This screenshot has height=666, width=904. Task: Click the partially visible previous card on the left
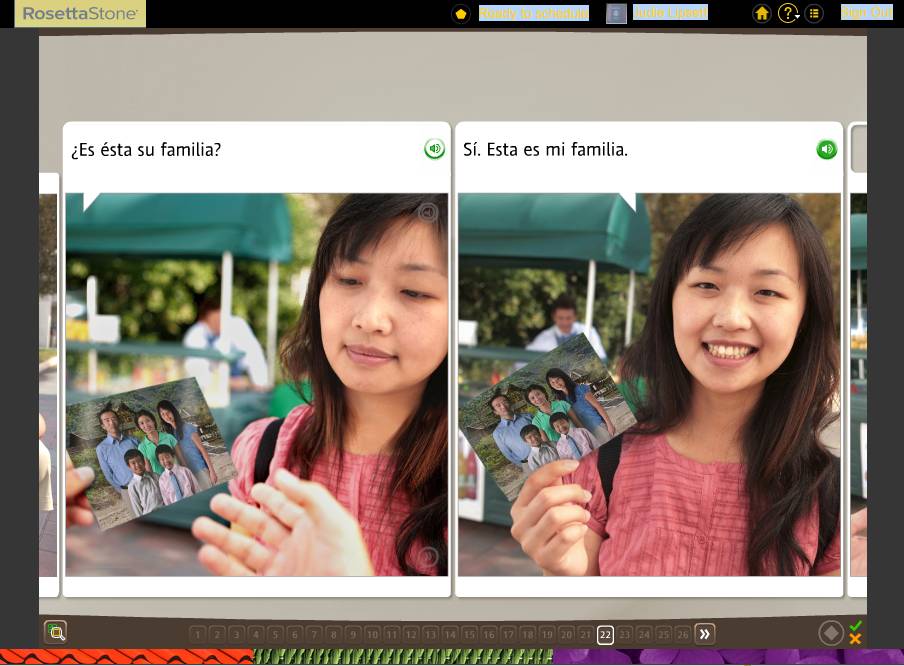click(48, 385)
